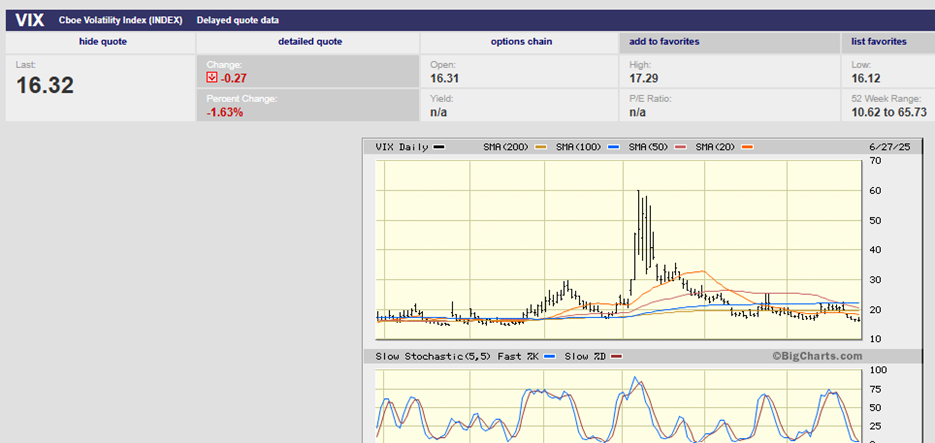This screenshot has height=443, width=935.
Task: Click the high value 17.29
Action: (643, 78)
